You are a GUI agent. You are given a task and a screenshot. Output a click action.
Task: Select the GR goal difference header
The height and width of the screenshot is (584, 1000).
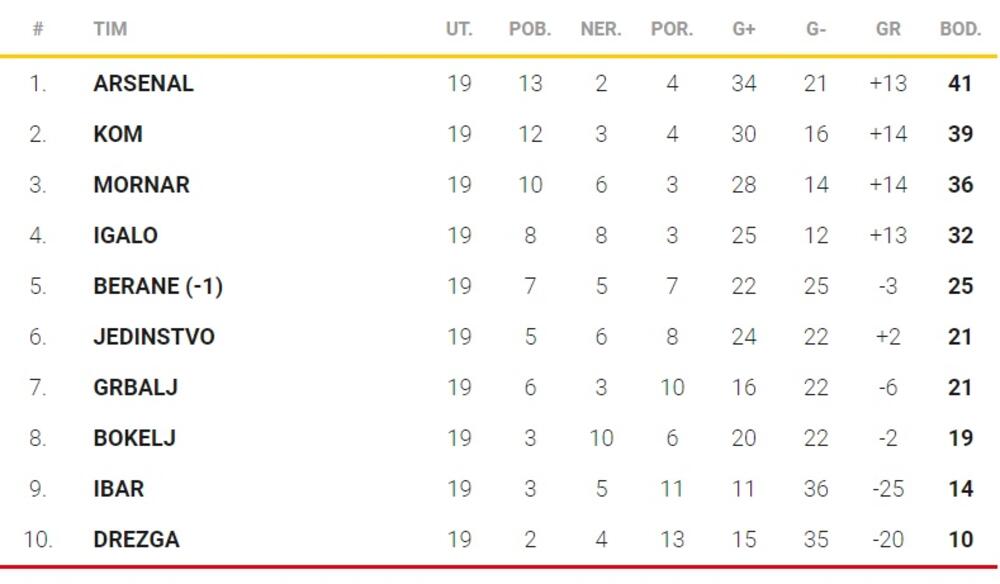tap(888, 29)
